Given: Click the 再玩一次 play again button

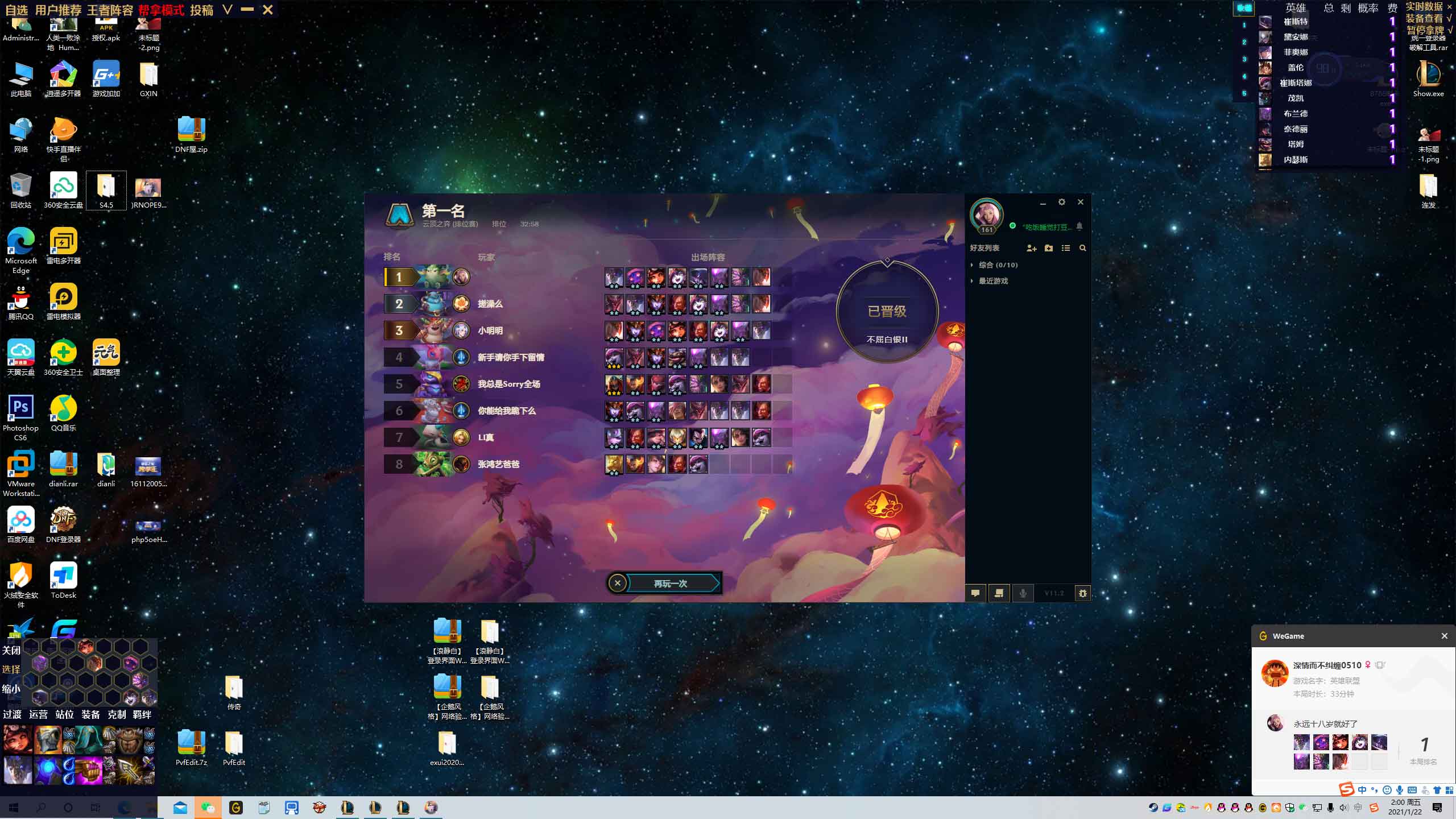Looking at the screenshot, I should [x=671, y=584].
